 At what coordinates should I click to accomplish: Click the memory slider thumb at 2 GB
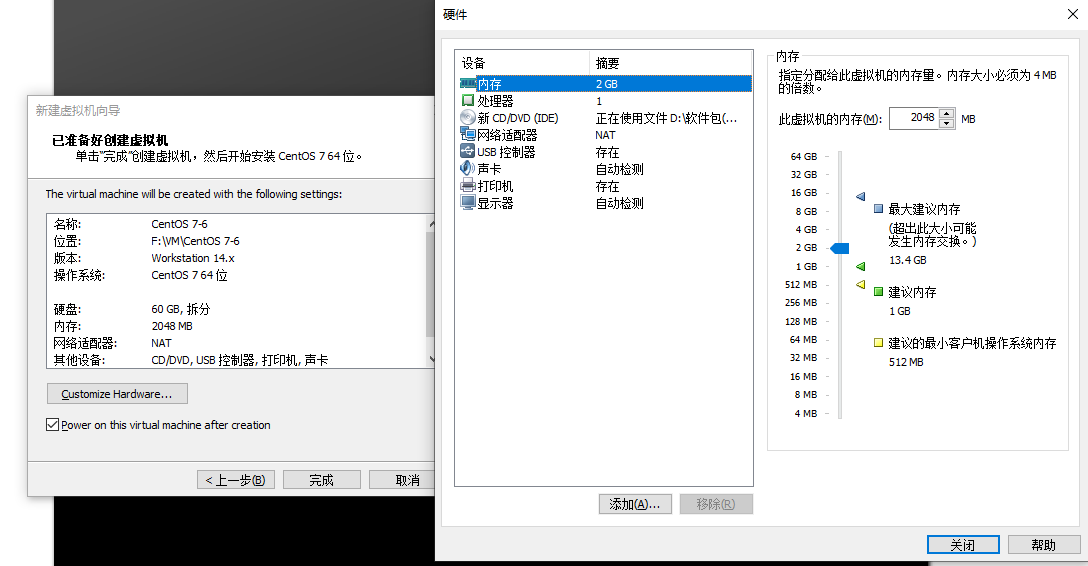point(840,248)
